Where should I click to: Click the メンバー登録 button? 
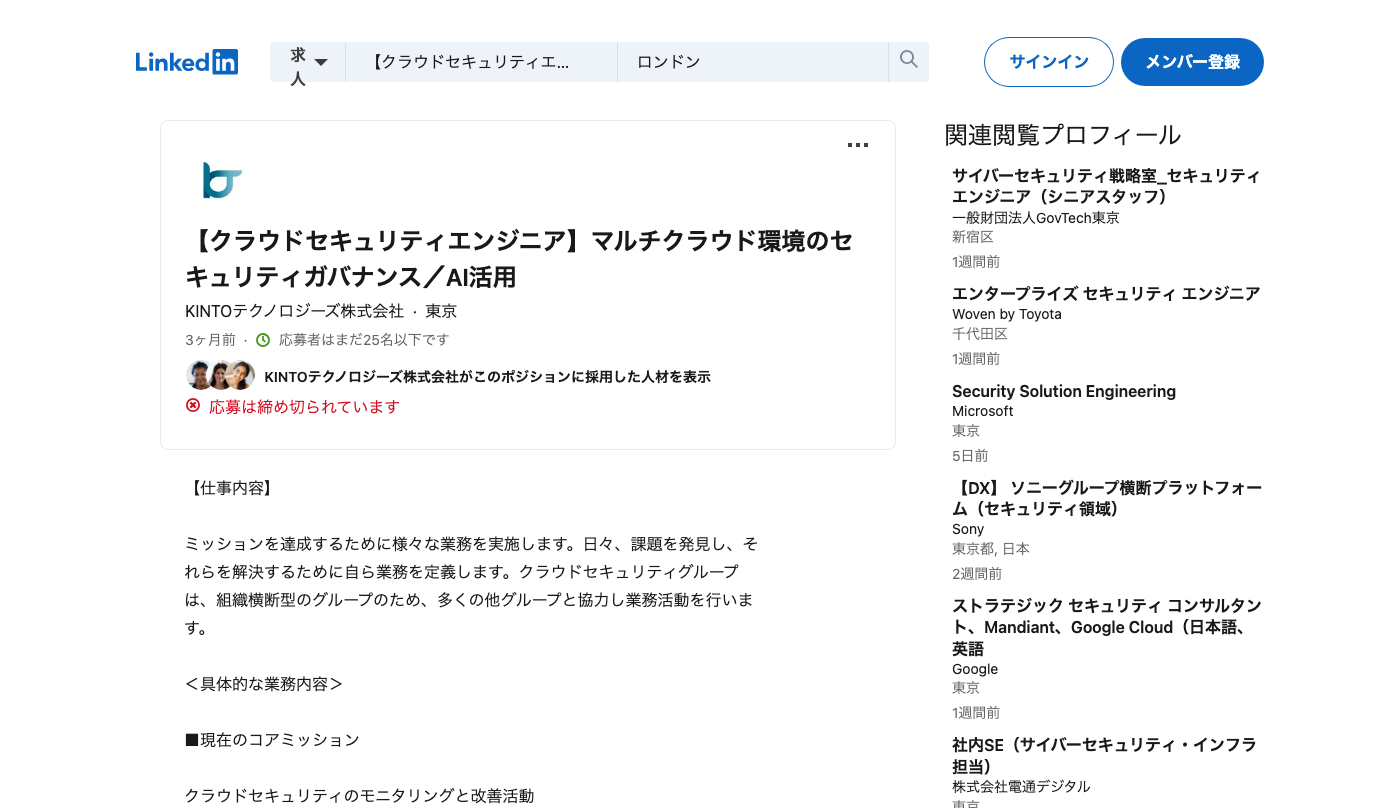click(1192, 62)
